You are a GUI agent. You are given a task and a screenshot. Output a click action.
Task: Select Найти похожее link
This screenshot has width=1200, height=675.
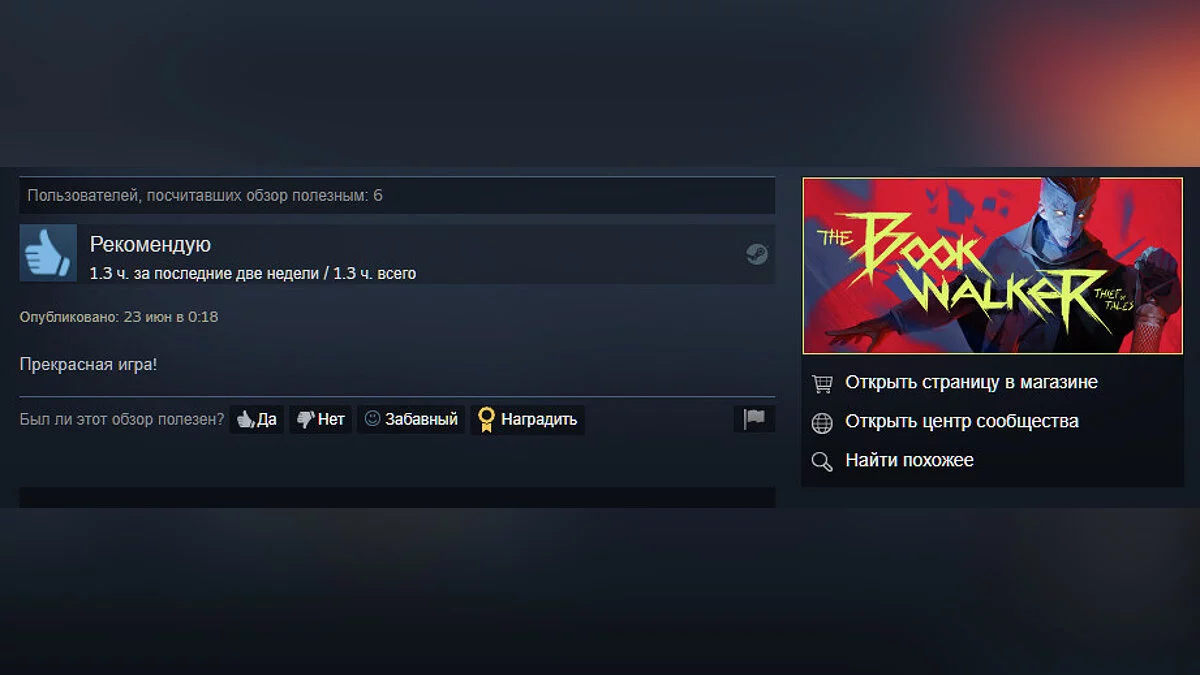(x=909, y=460)
